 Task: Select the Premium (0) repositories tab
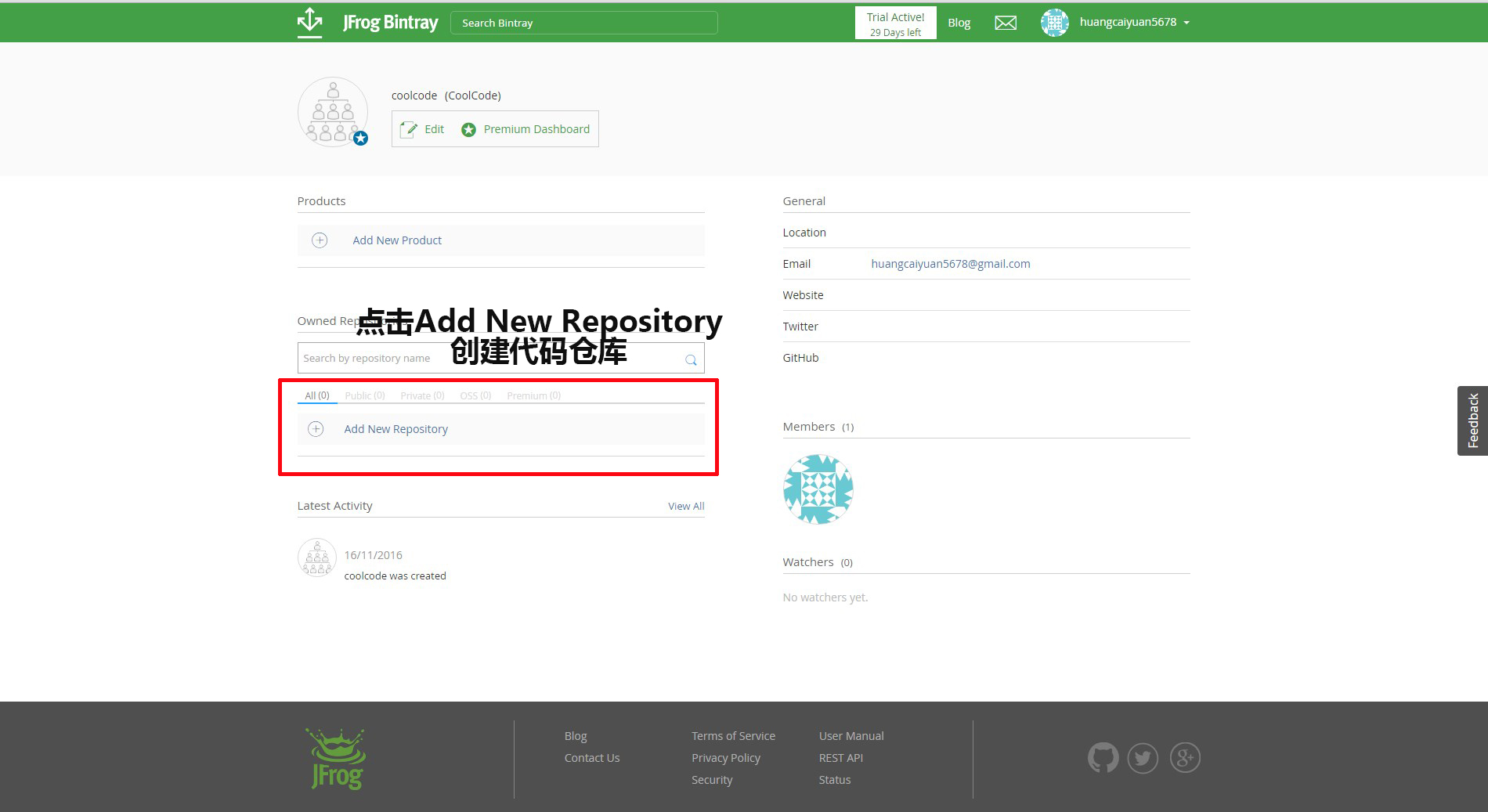click(x=533, y=395)
